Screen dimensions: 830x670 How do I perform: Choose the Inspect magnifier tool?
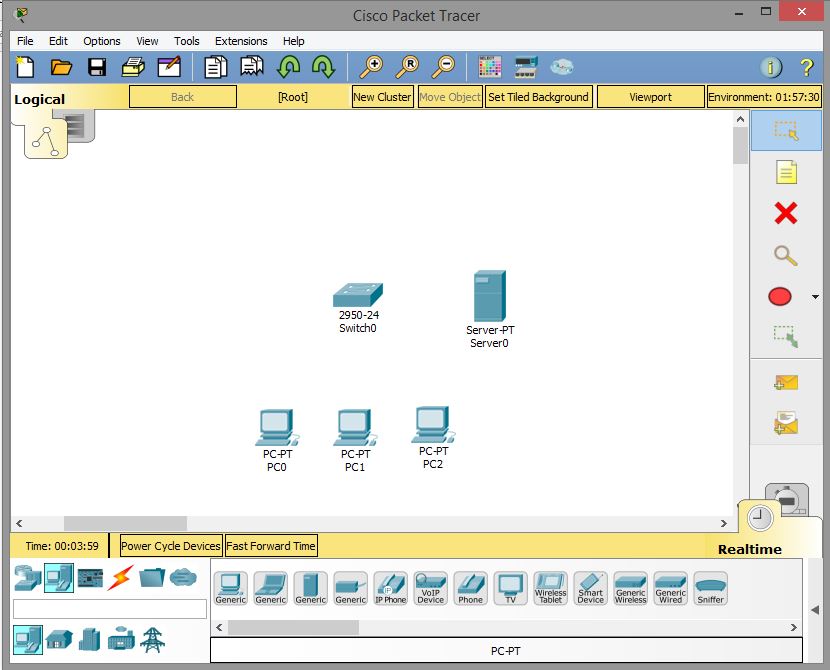click(x=786, y=256)
